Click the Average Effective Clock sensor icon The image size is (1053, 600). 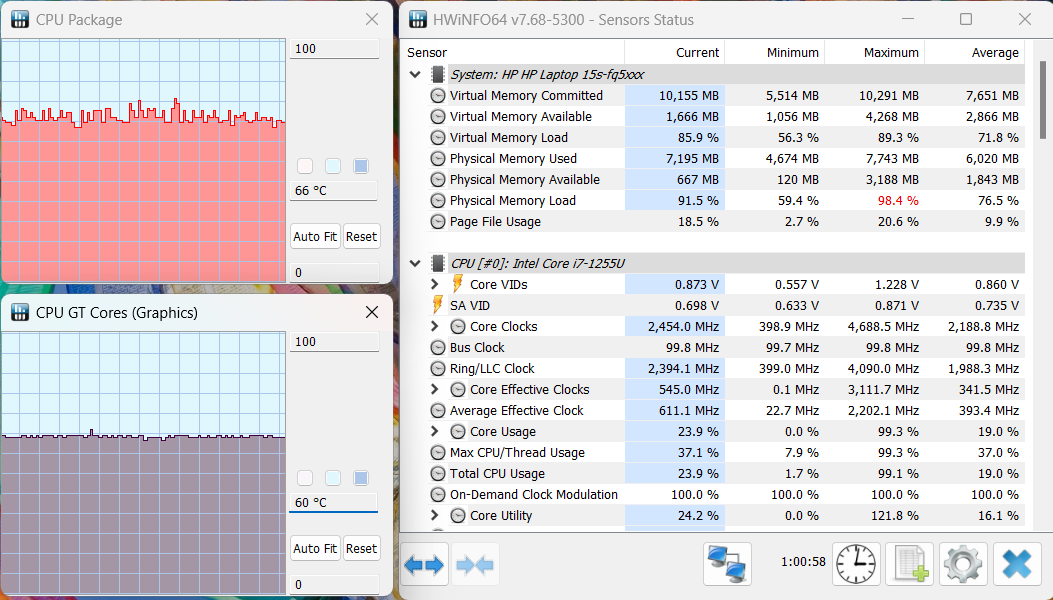coord(438,411)
